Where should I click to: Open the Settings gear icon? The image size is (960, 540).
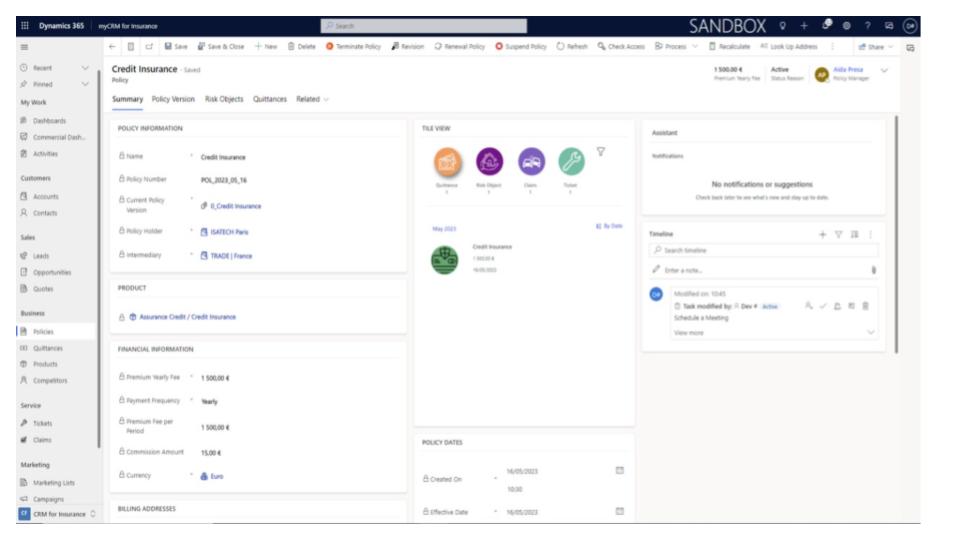(x=847, y=26)
